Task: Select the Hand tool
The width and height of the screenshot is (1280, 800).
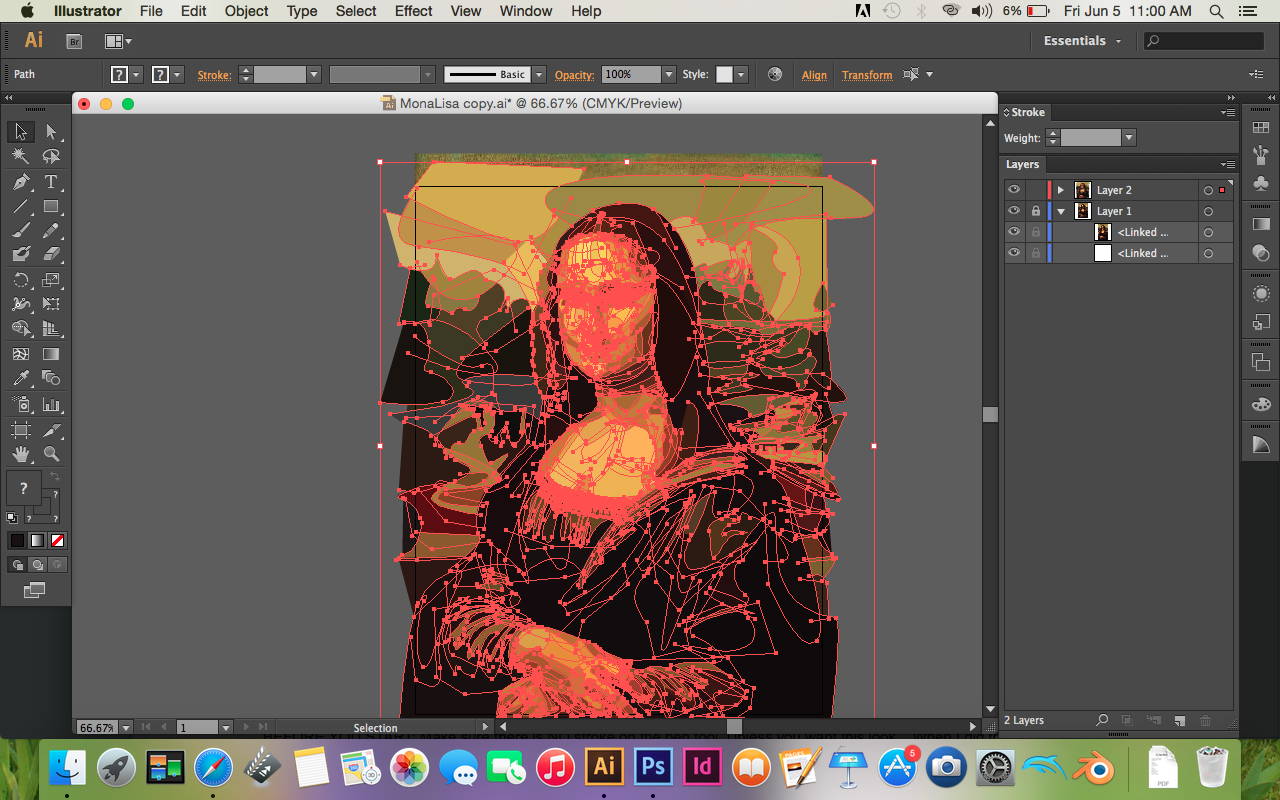Action: [x=20, y=454]
